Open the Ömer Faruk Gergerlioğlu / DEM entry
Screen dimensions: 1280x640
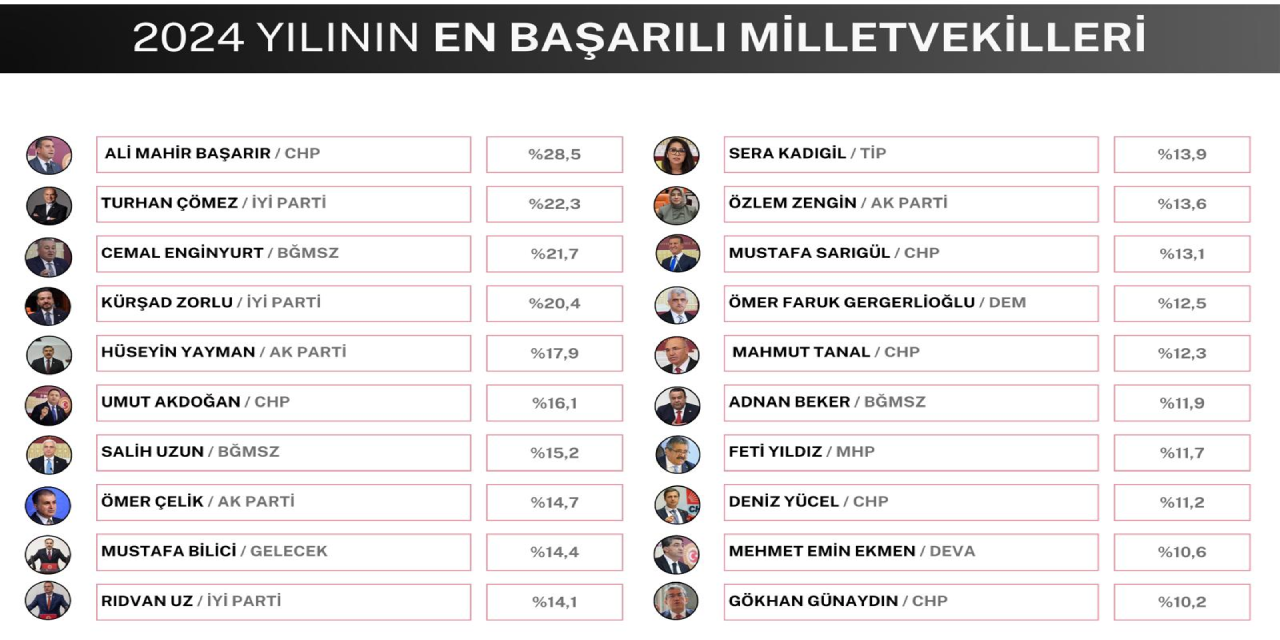point(910,303)
